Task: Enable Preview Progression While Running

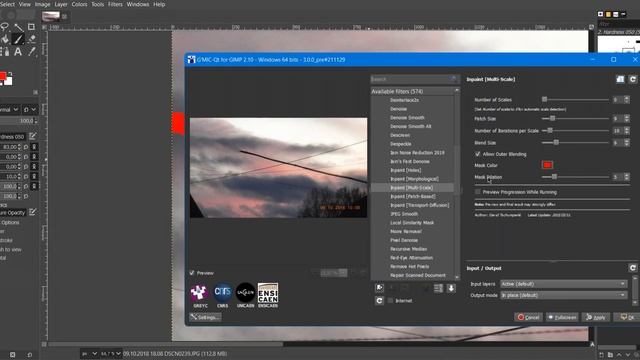Action: point(478,192)
